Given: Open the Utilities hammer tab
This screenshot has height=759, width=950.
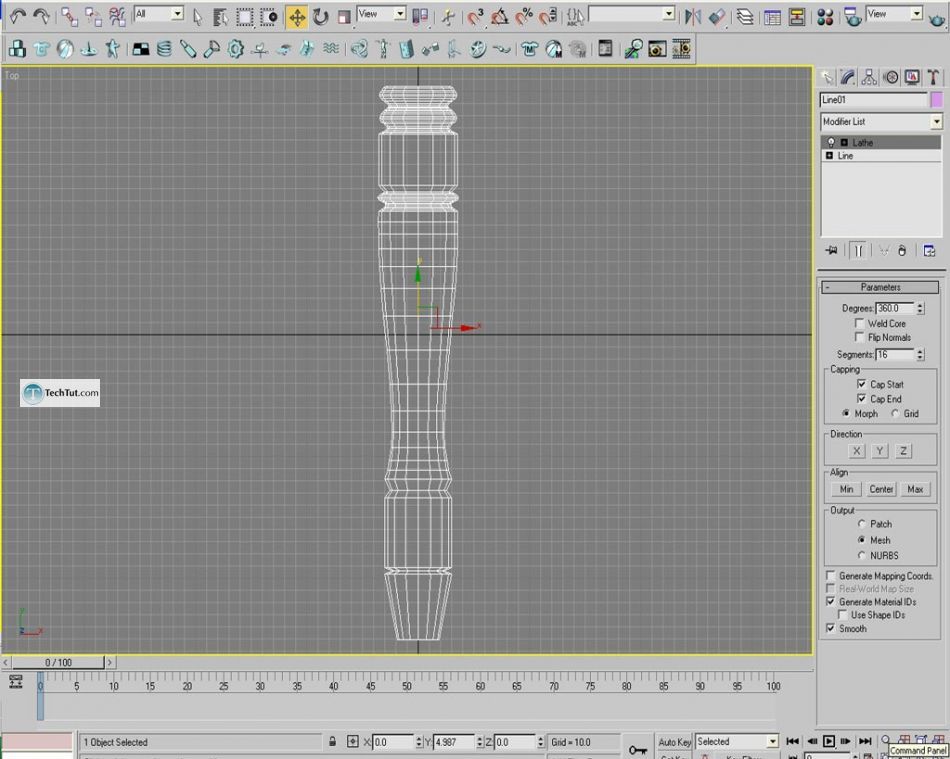Looking at the screenshot, I should pos(933,77).
